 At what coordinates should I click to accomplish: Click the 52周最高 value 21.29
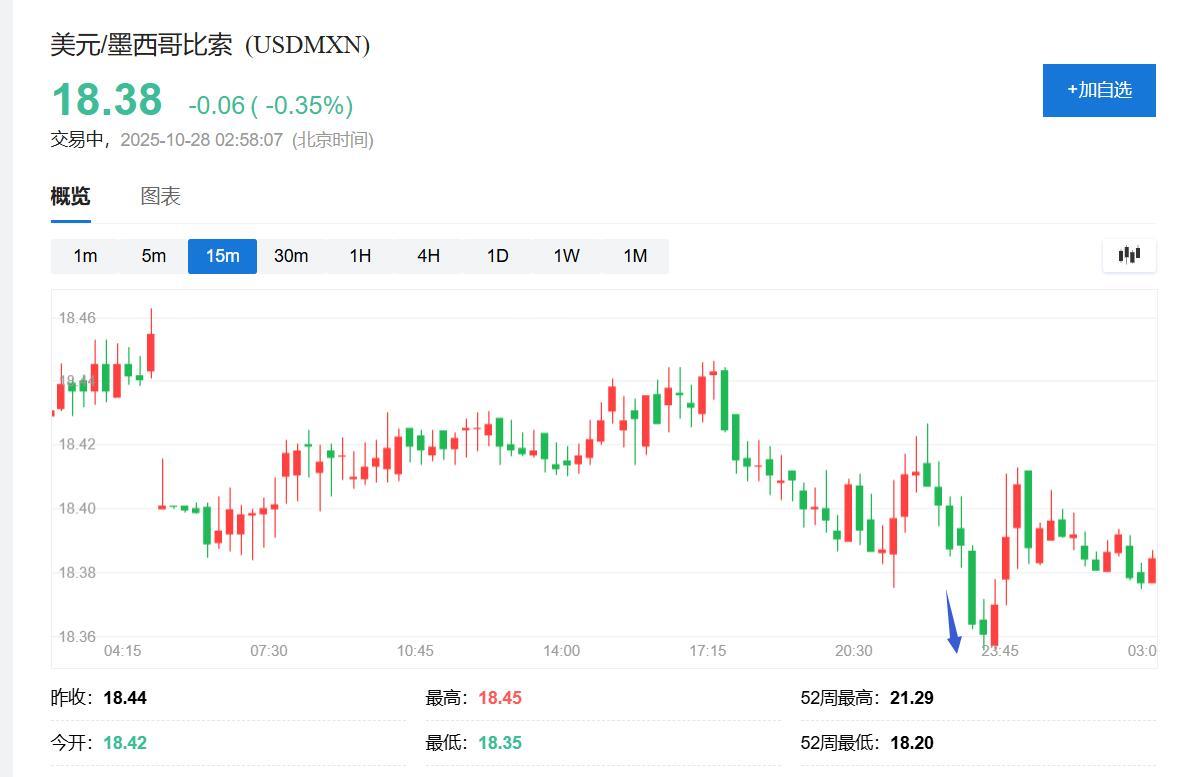pos(911,698)
